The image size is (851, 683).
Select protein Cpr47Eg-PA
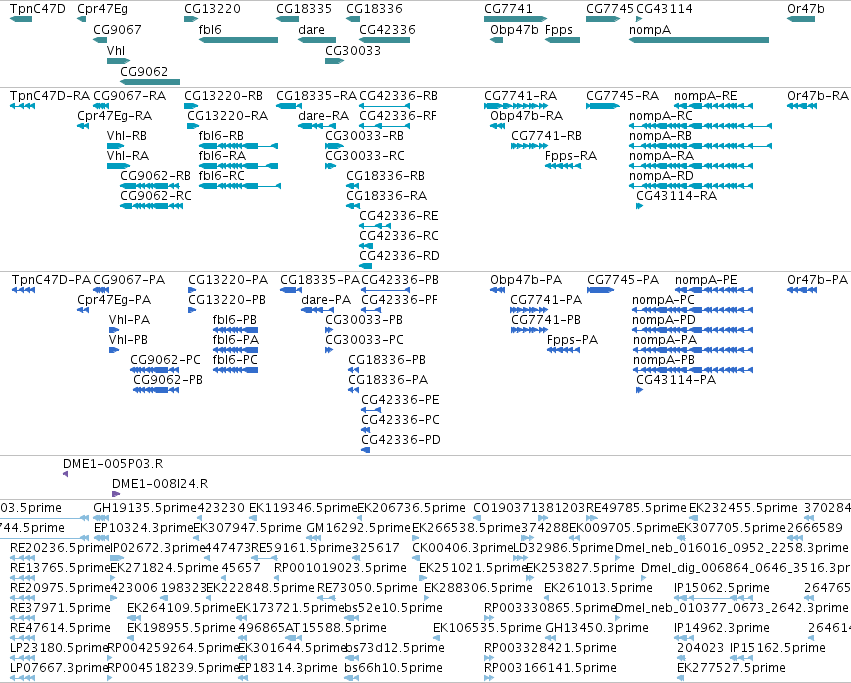point(114,300)
